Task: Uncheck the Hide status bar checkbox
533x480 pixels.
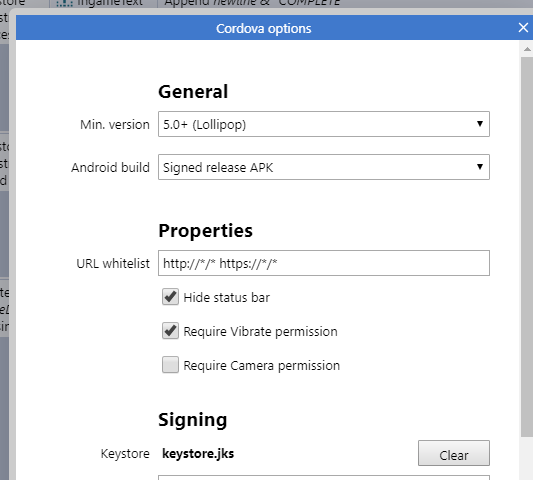Action: coord(170,297)
